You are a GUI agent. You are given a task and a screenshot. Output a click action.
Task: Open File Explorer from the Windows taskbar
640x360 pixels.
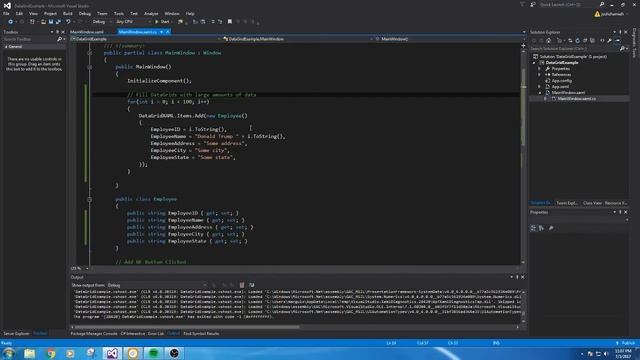[x=29, y=353]
